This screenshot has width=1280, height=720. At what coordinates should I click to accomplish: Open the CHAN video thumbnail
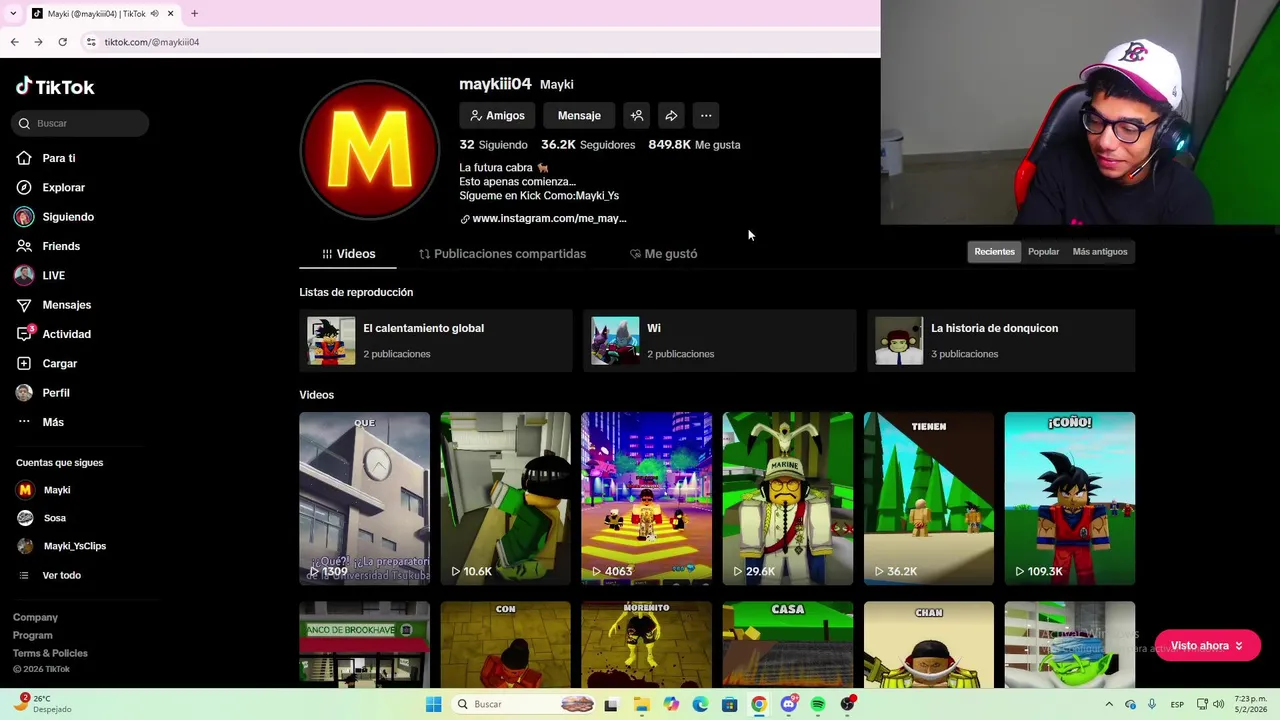pyautogui.click(x=929, y=645)
